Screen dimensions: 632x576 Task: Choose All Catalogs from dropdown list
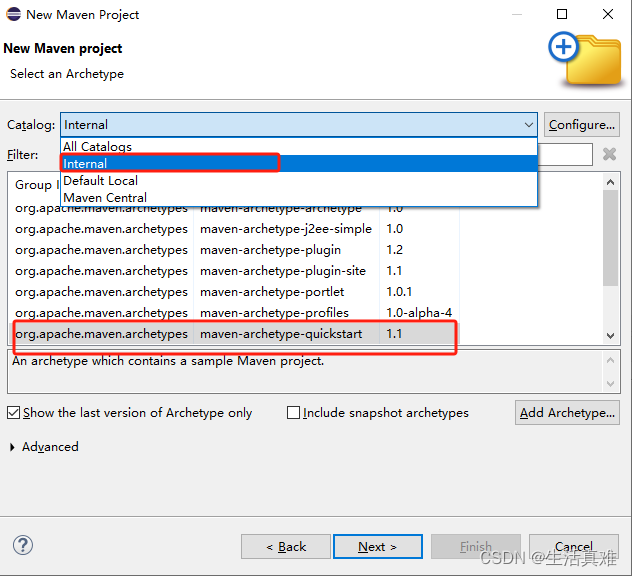pos(299,146)
